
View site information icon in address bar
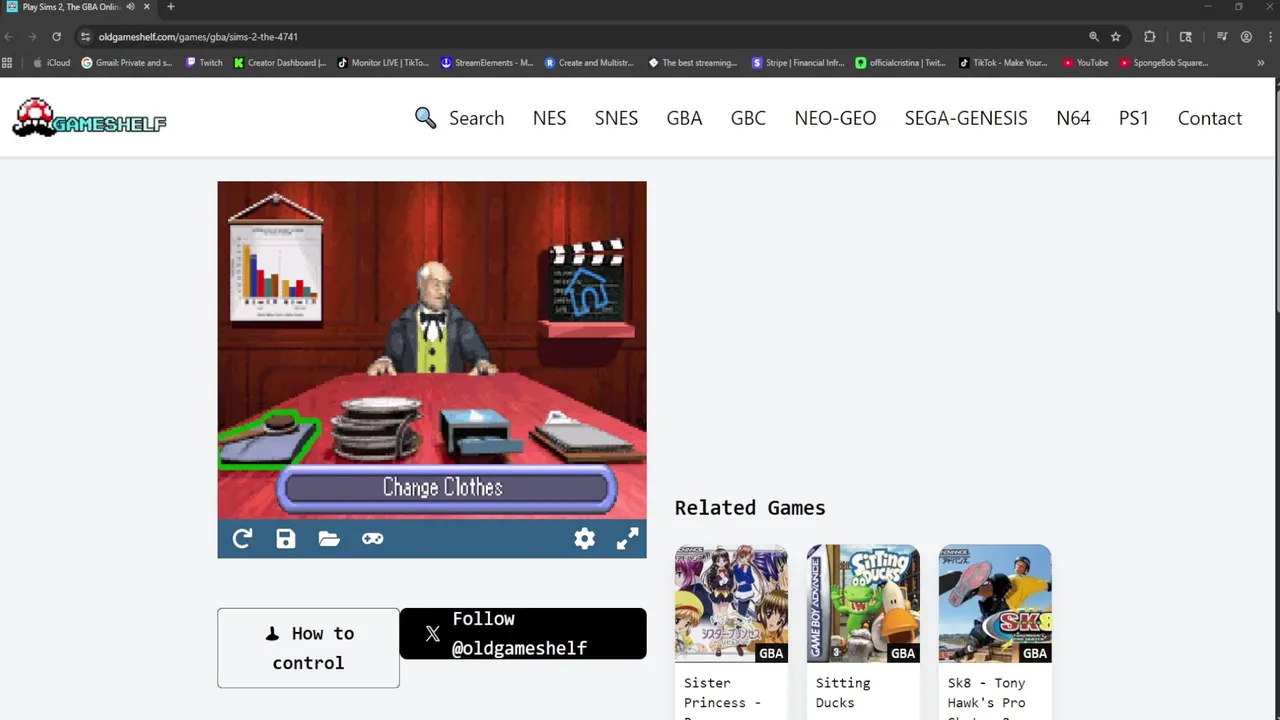tap(86, 37)
